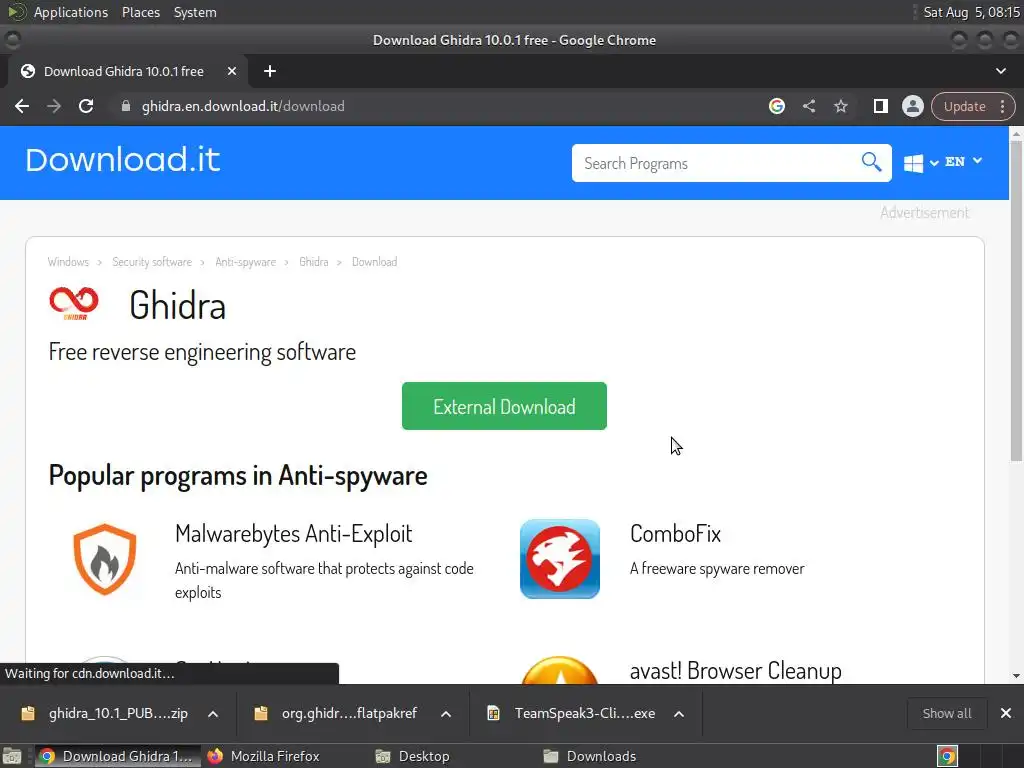Click the Windows breadcrumb link
The width and height of the screenshot is (1024, 768).
coord(68,262)
